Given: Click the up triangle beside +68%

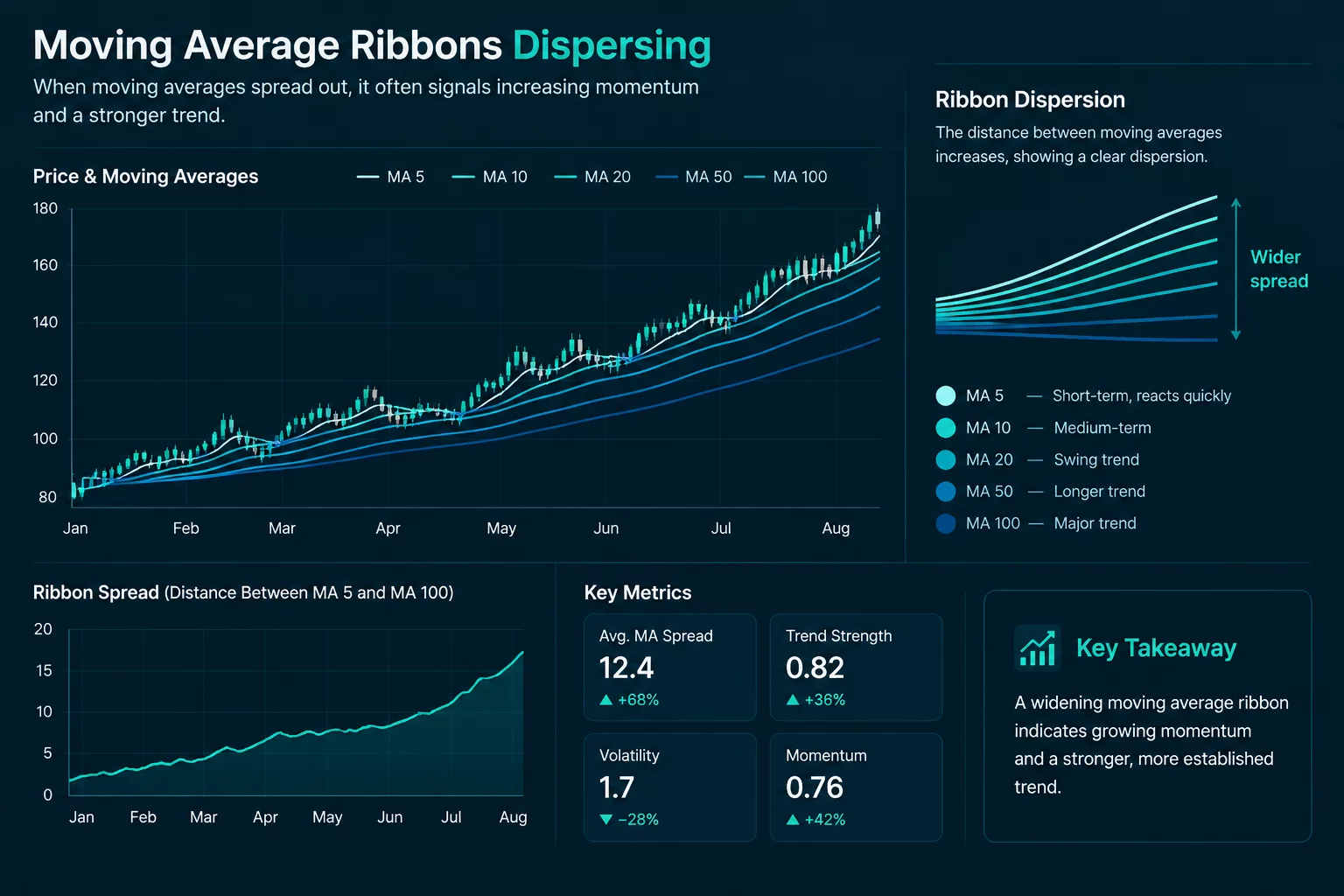Looking at the screenshot, I should (x=605, y=700).
